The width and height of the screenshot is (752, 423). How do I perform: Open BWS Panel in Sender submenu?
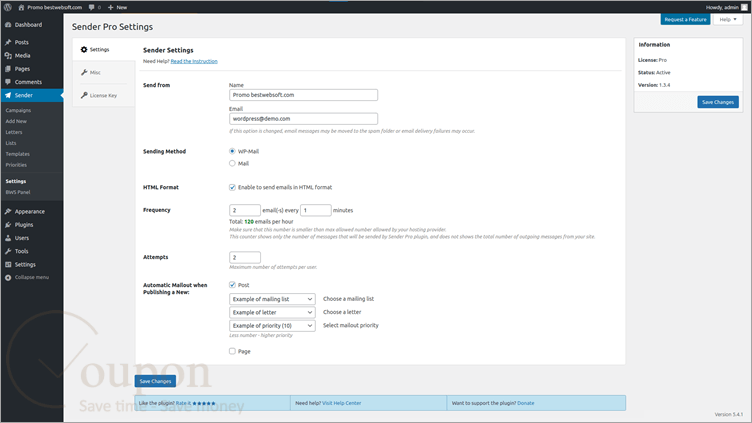tap(18, 192)
